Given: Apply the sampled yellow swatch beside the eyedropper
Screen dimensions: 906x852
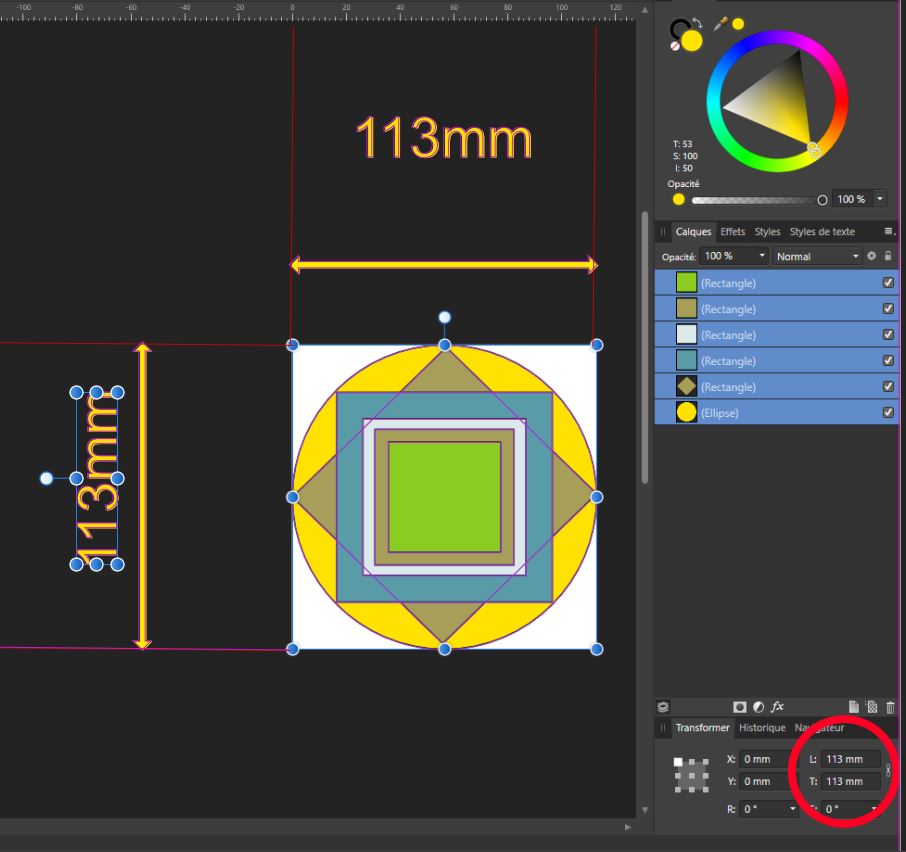Looking at the screenshot, I should (738, 24).
